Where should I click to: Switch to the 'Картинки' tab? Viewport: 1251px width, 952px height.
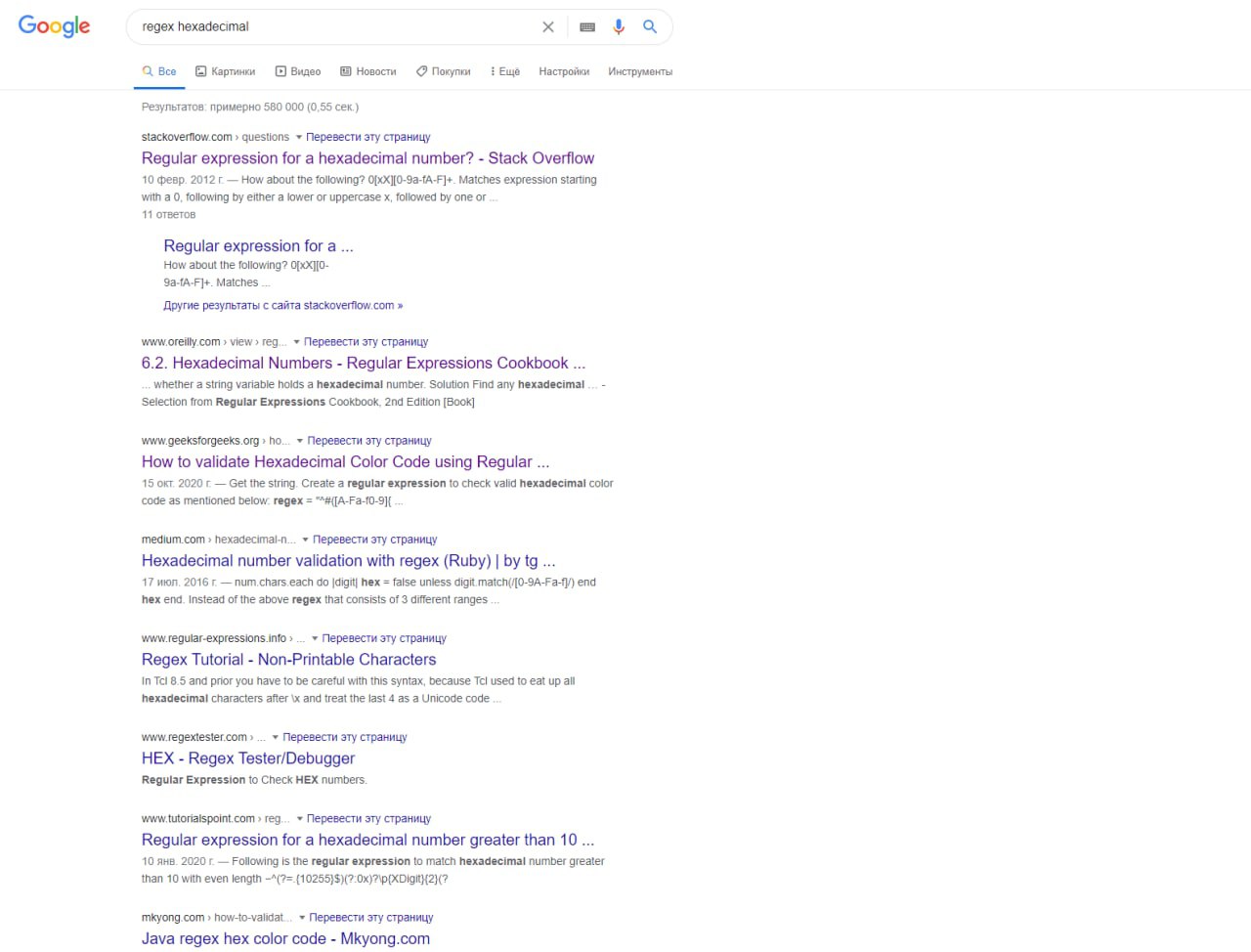click(x=226, y=71)
